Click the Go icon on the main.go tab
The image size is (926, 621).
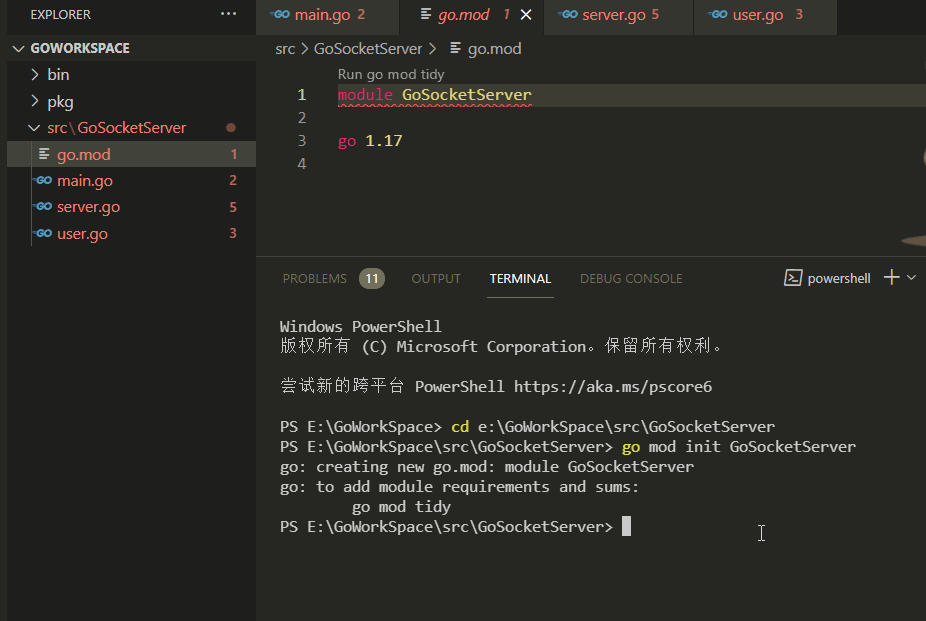(x=280, y=14)
